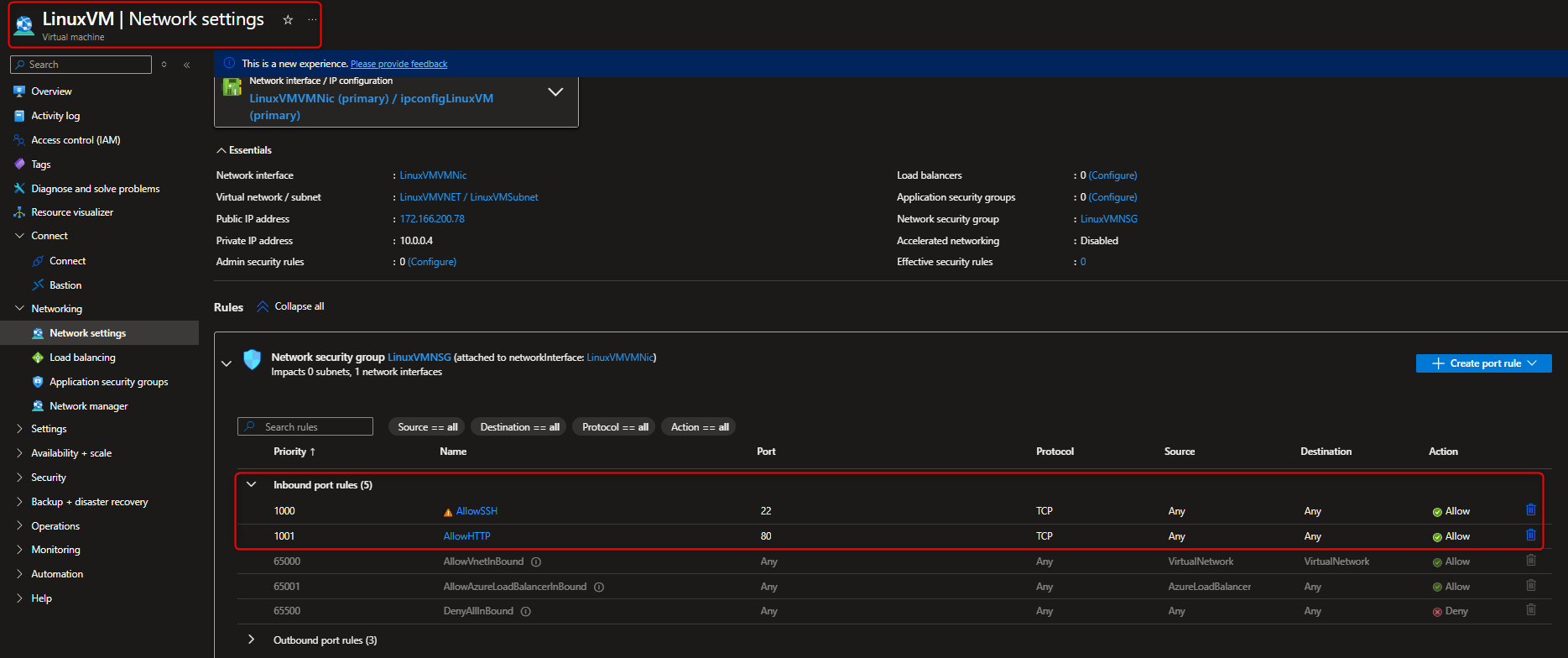
Task: Click the Tags icon in sidebar
Action: [x=19, y=164]
